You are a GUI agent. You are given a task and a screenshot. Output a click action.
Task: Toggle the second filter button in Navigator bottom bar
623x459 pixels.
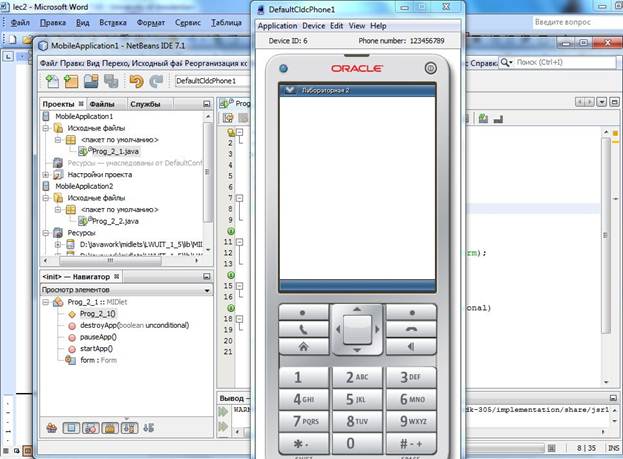pos(71,428)
